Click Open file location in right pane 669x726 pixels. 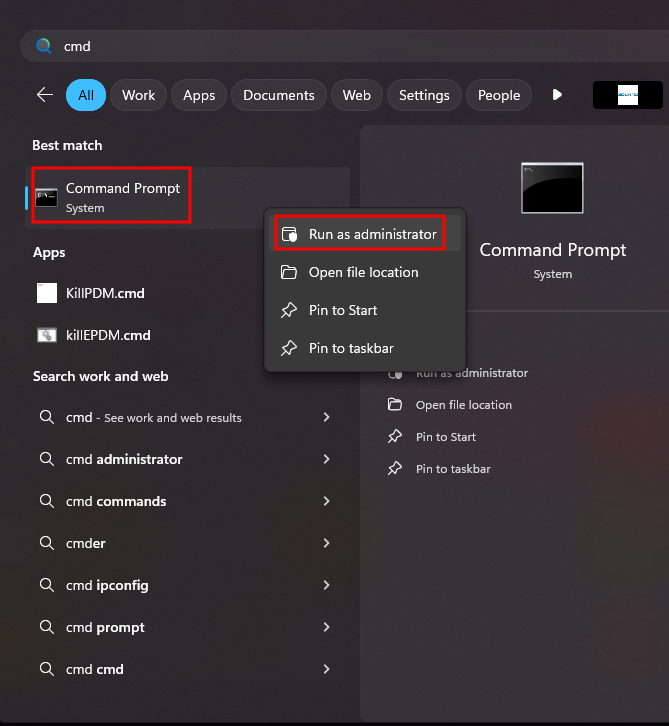pyautogui.click(x=463, y=405)
